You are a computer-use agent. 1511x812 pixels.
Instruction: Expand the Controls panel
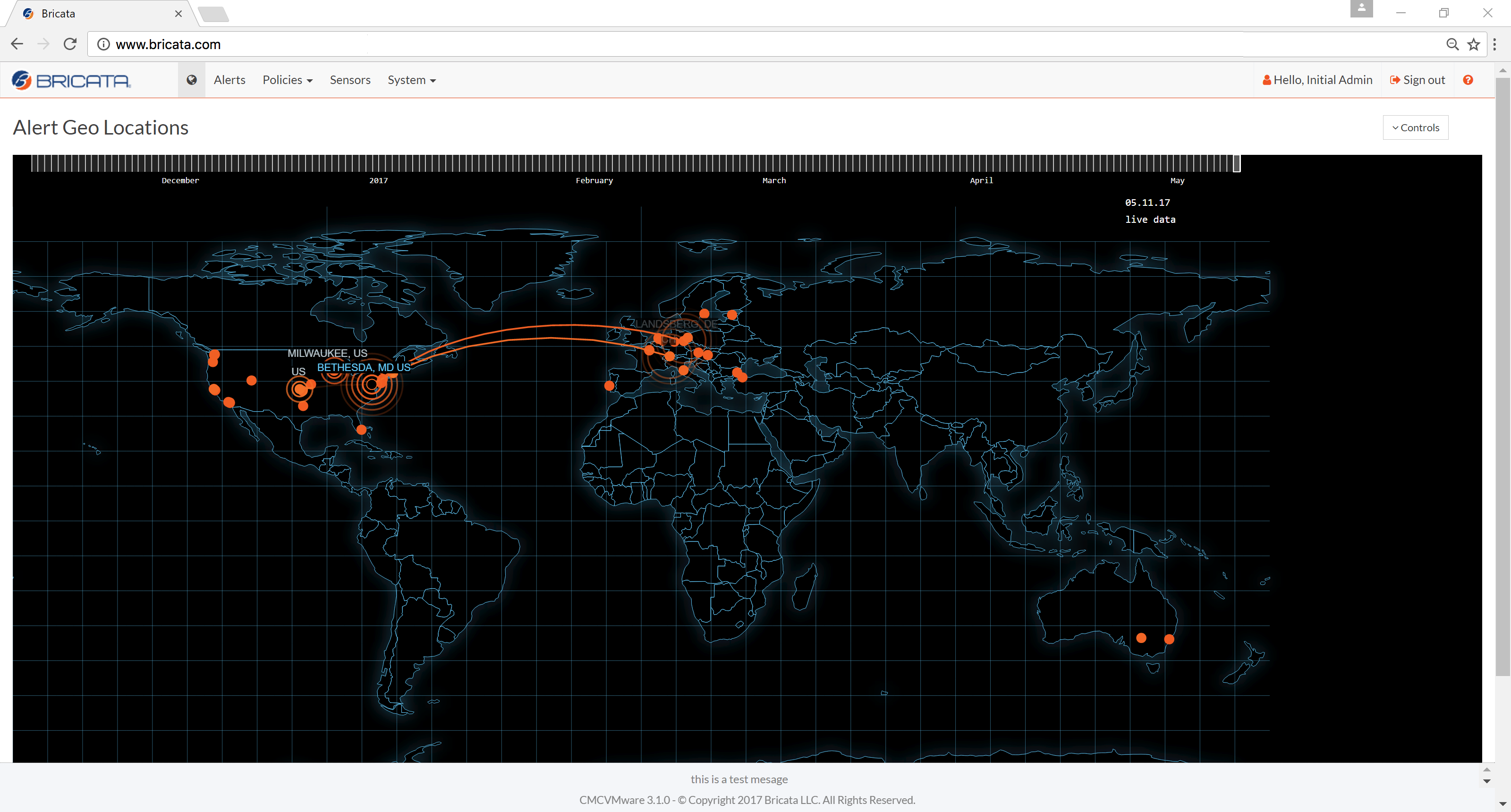coord(1415,128)
